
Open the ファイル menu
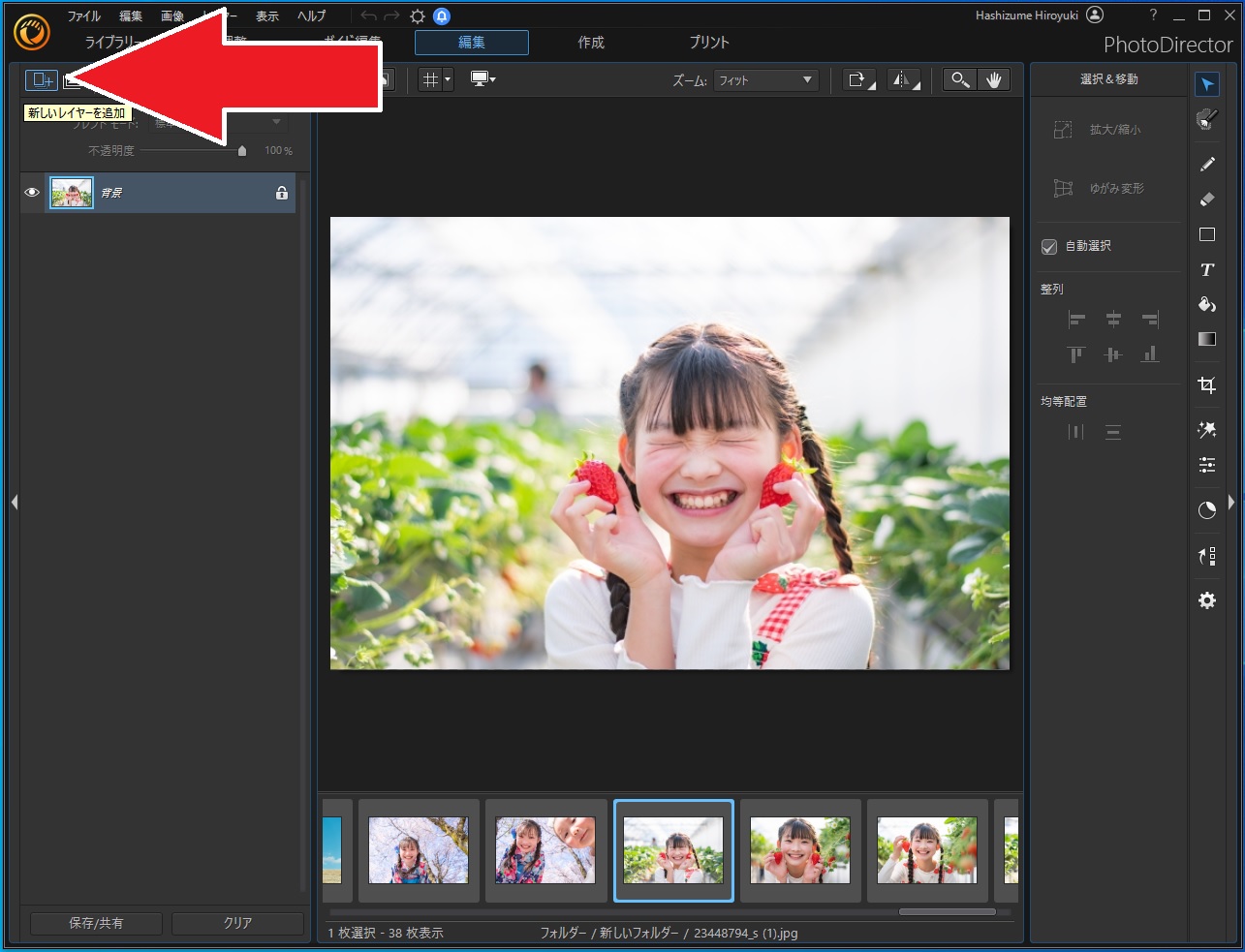83,16
